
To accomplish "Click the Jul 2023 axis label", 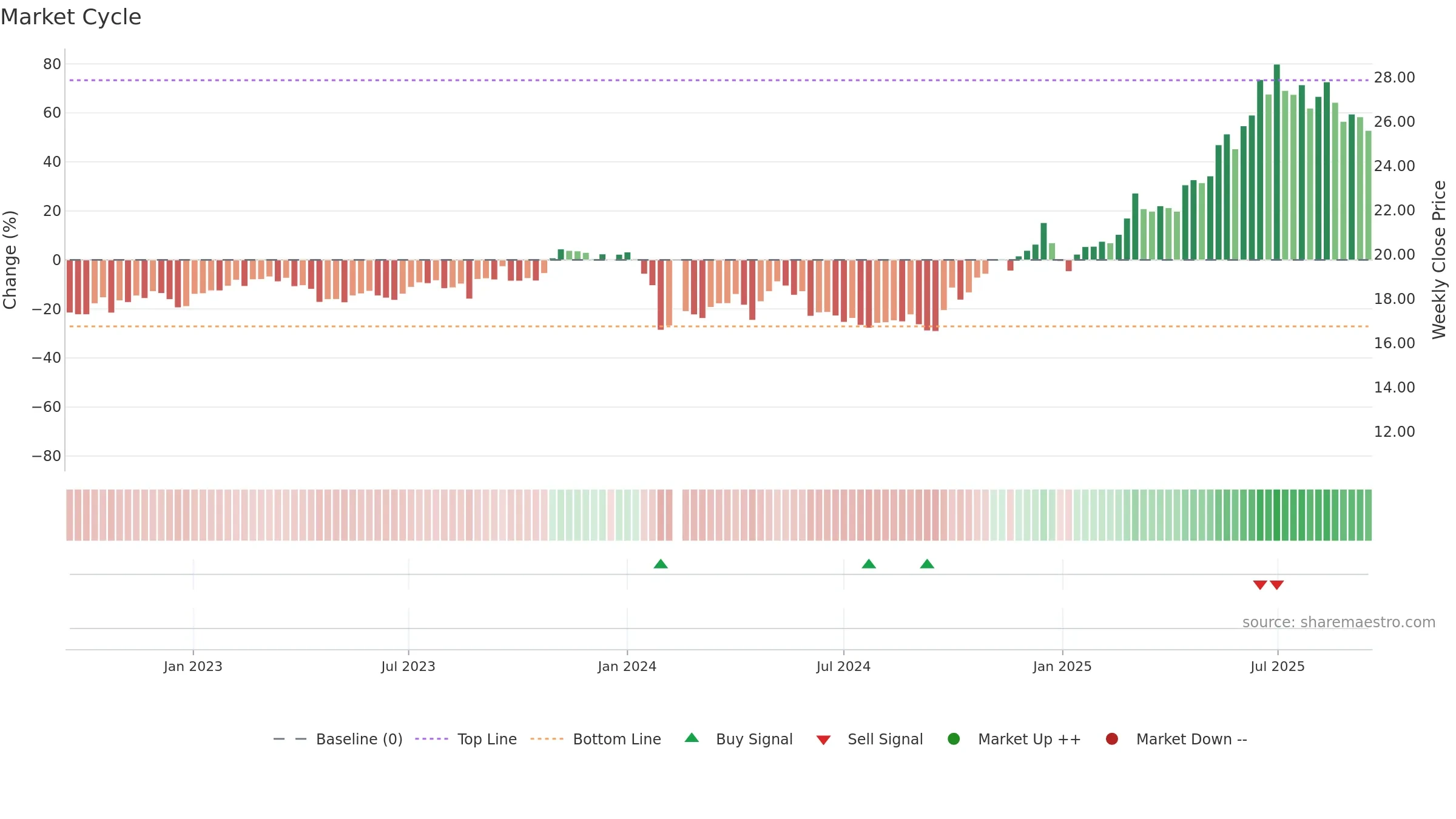I will pyautogui.click(x=408, y=667).
